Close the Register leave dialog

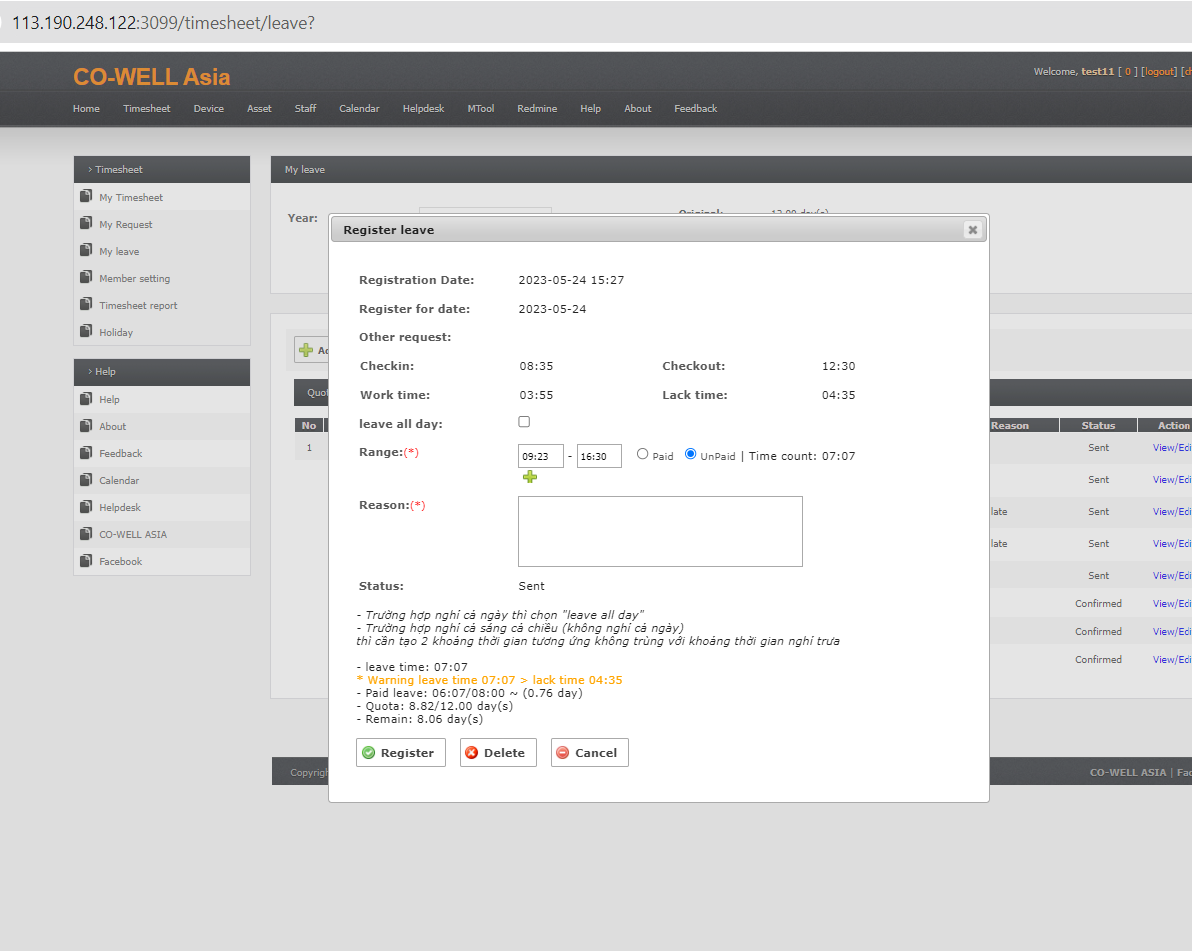(972, 230)
